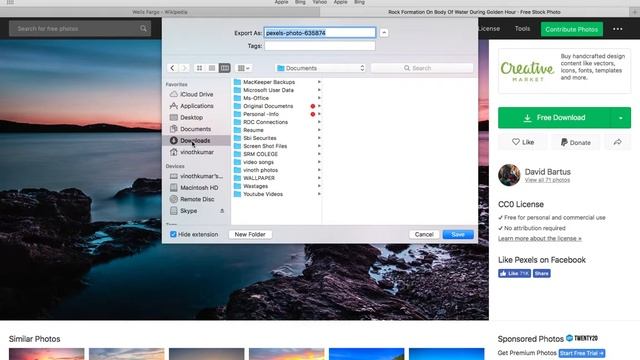Go forward in the save dialog
Image resolution: width=640 pixels, height=360 pixels.
pos(184,68)
